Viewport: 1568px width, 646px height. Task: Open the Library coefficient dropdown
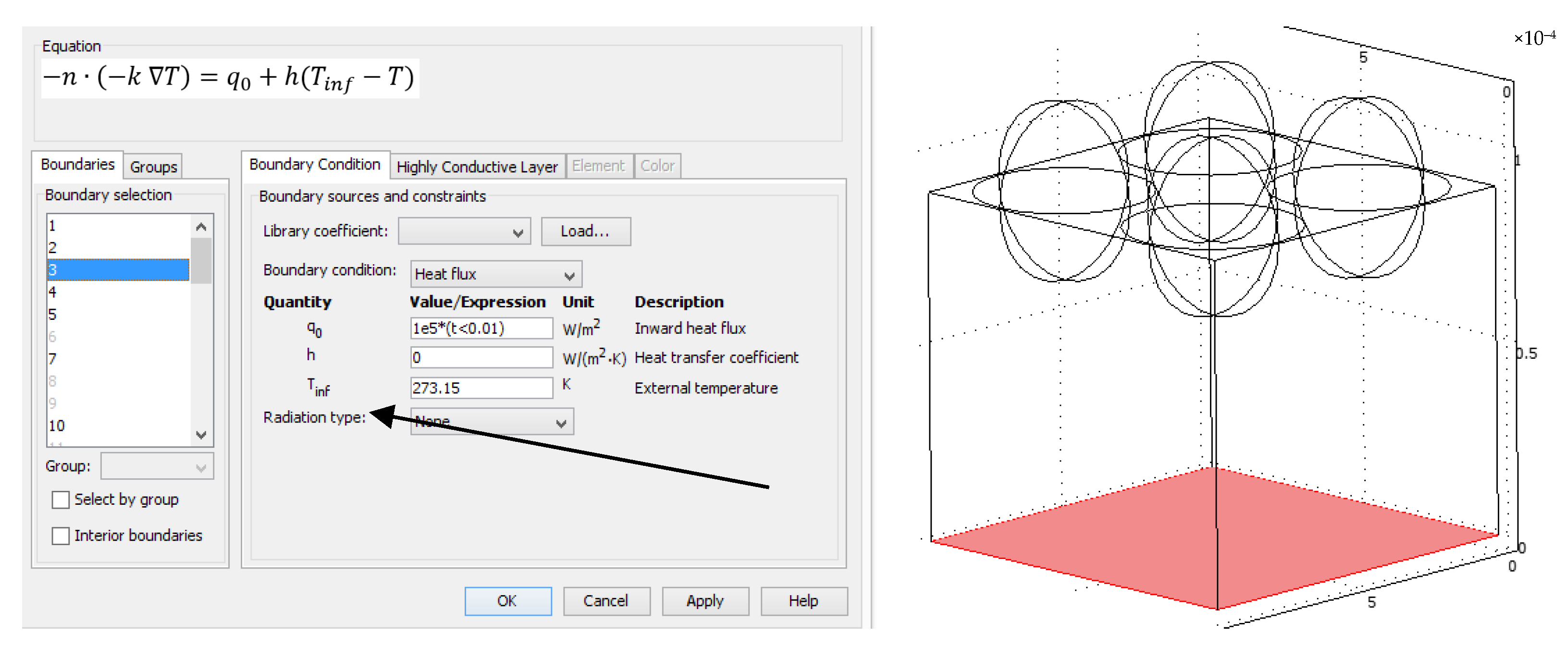click(464, 232)
